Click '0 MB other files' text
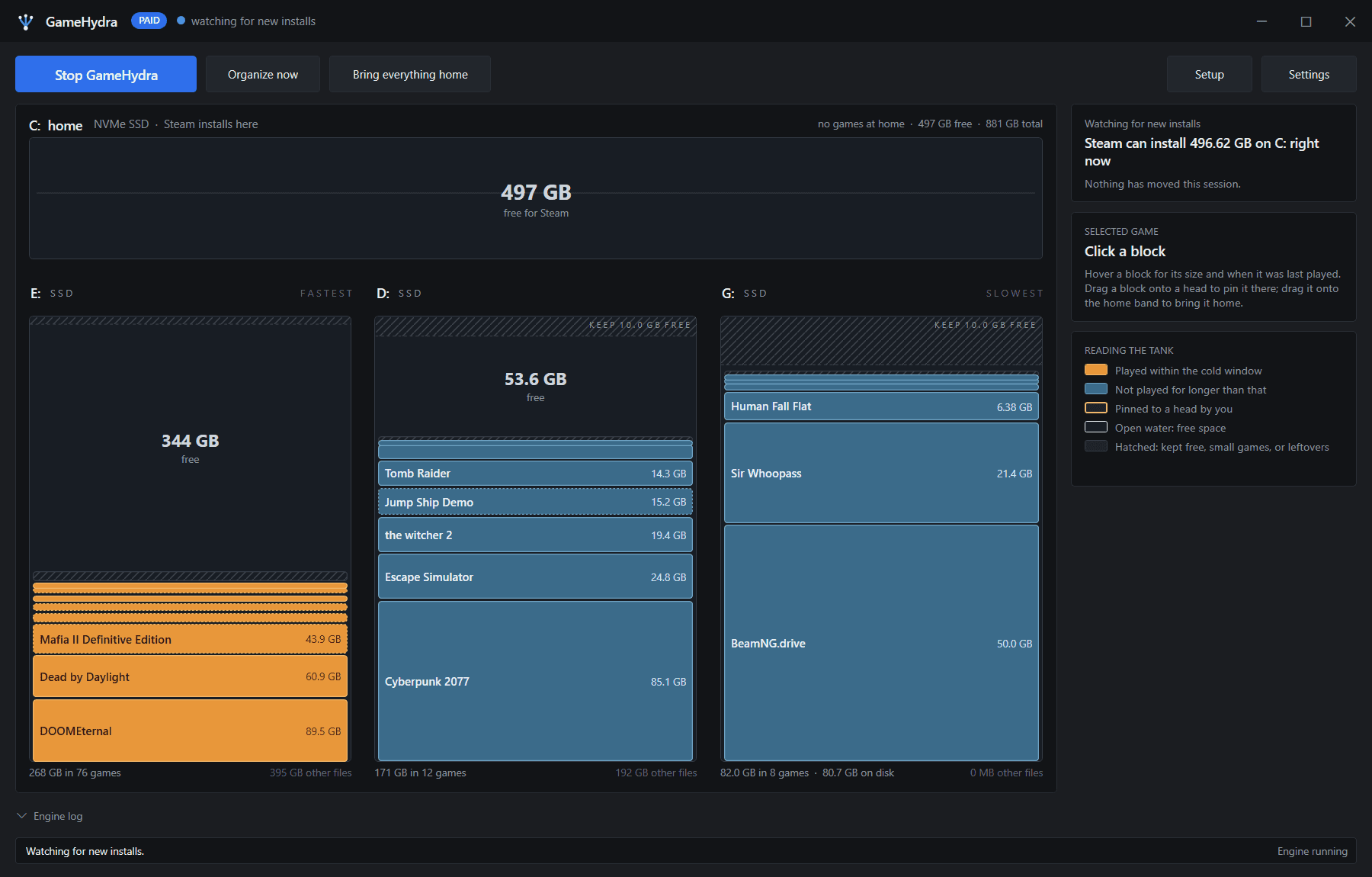The width and height of the screenshot is (1372, 877). (1007, 773)
